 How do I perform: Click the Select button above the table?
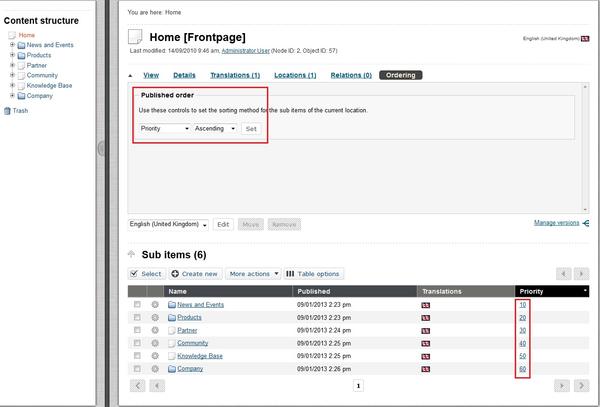point(147,274)
